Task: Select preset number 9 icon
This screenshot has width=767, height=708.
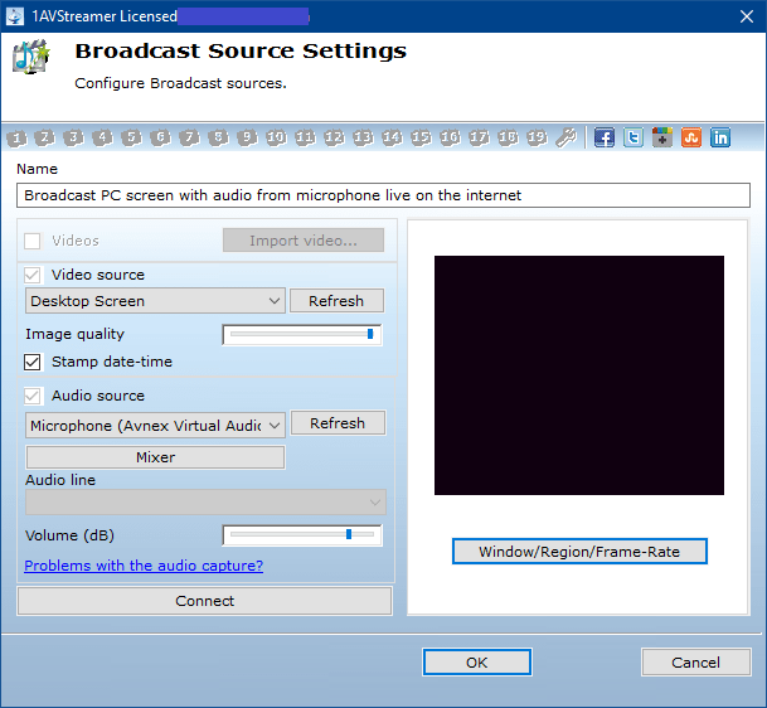Action: (247, 138)
